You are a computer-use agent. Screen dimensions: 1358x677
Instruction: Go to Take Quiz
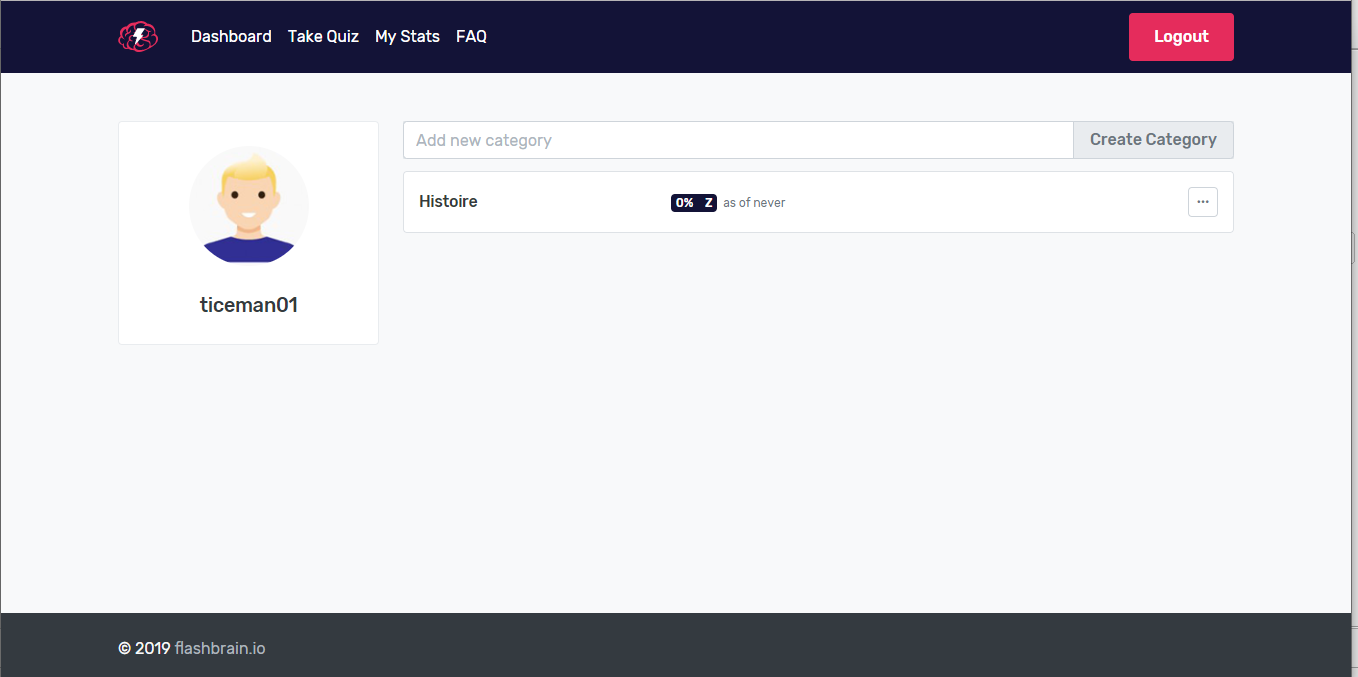[x=323, y=36]
